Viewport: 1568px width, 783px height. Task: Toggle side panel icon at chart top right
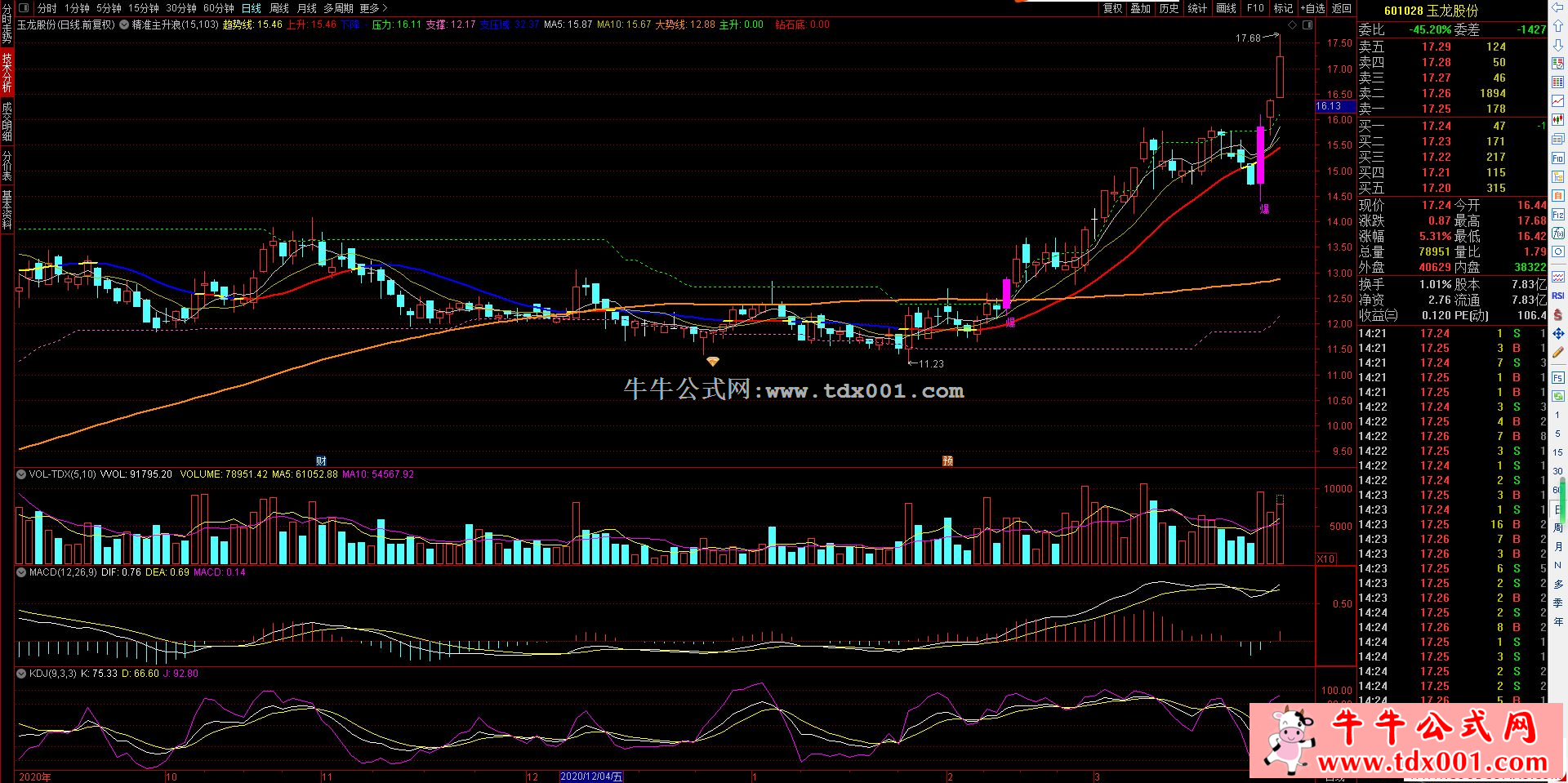(1307, 25)
